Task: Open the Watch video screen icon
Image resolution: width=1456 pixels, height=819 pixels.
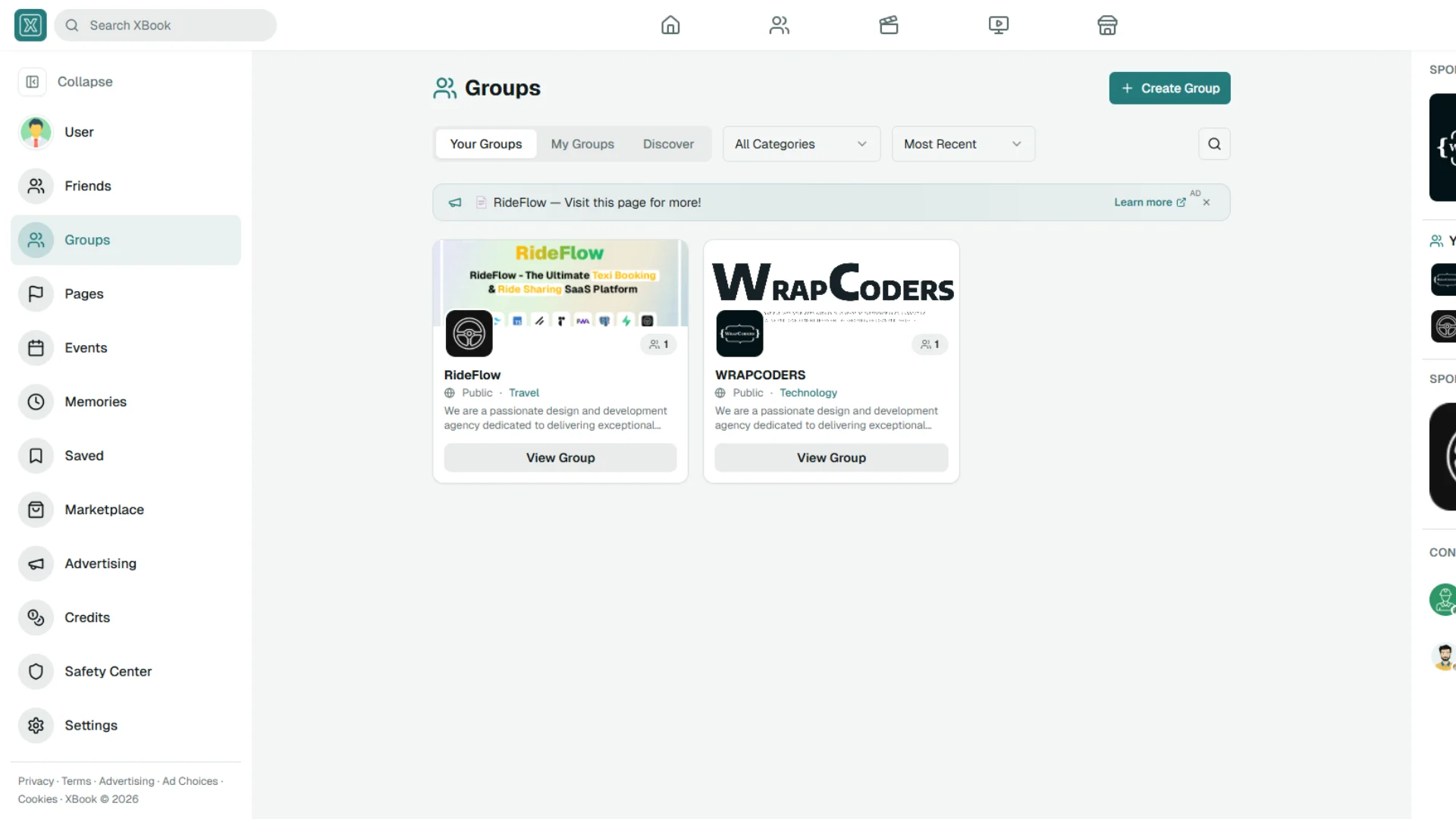Action: click(998, 25)
